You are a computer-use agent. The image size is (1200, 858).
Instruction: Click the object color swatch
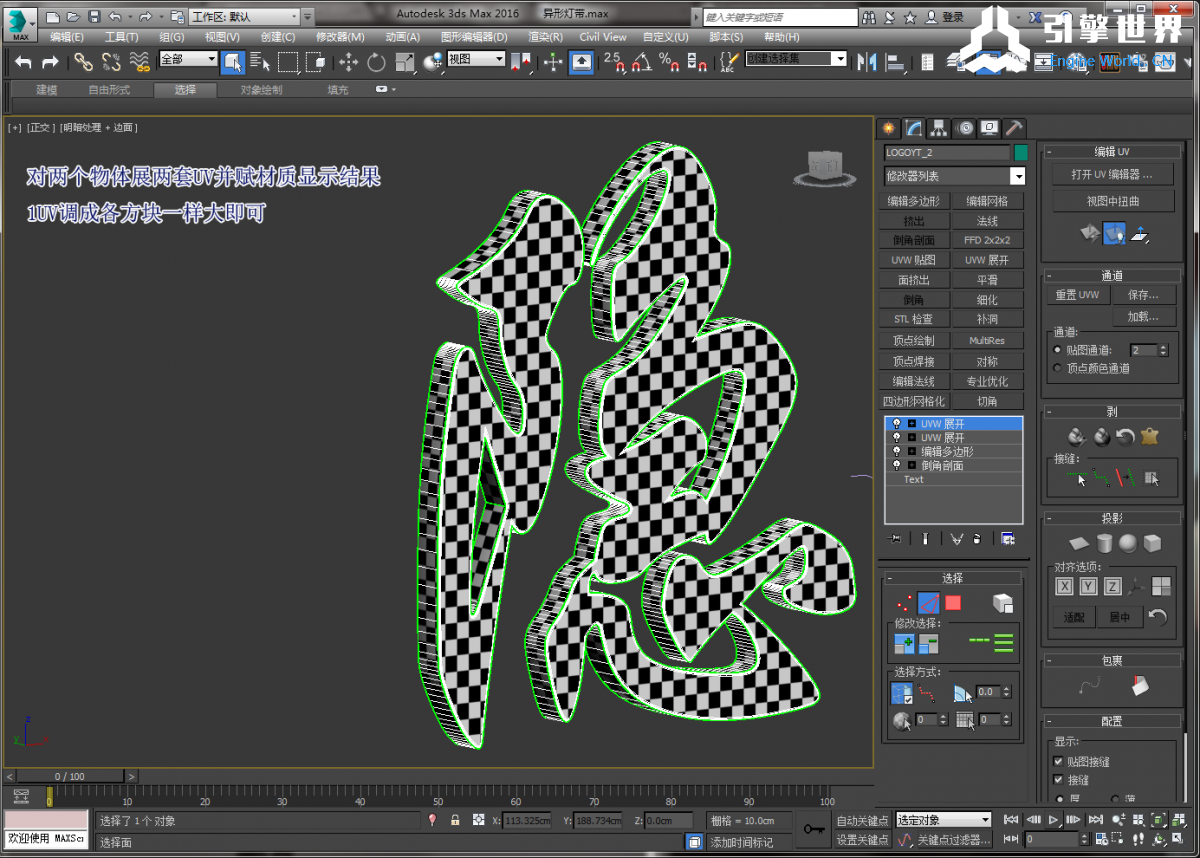(1021, 153)
